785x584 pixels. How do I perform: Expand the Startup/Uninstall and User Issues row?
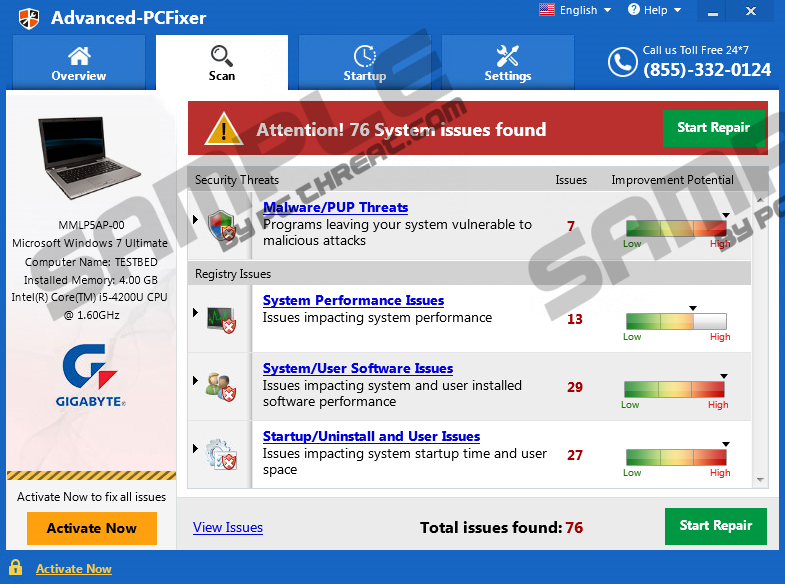tap(196, 448)
